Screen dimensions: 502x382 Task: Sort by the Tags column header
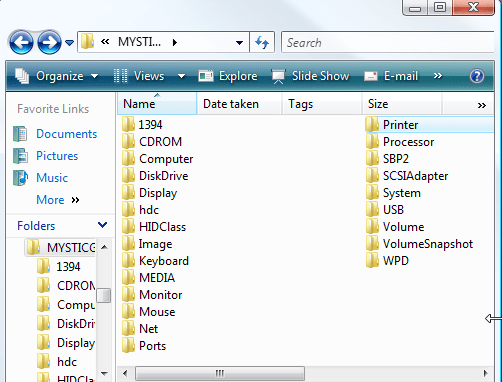coord(322,104)
